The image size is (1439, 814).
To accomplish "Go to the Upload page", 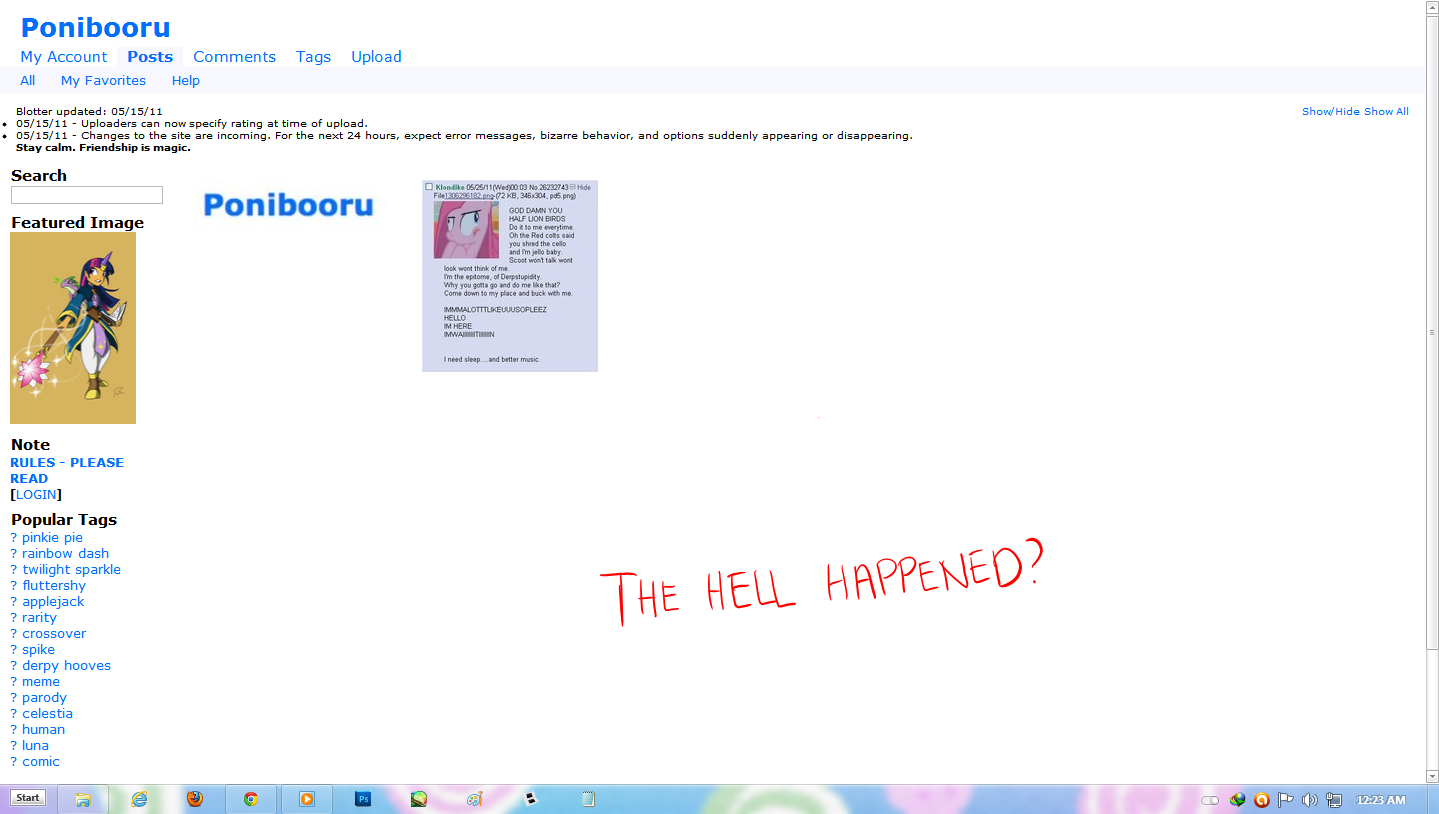I will (x=376, y=57).
